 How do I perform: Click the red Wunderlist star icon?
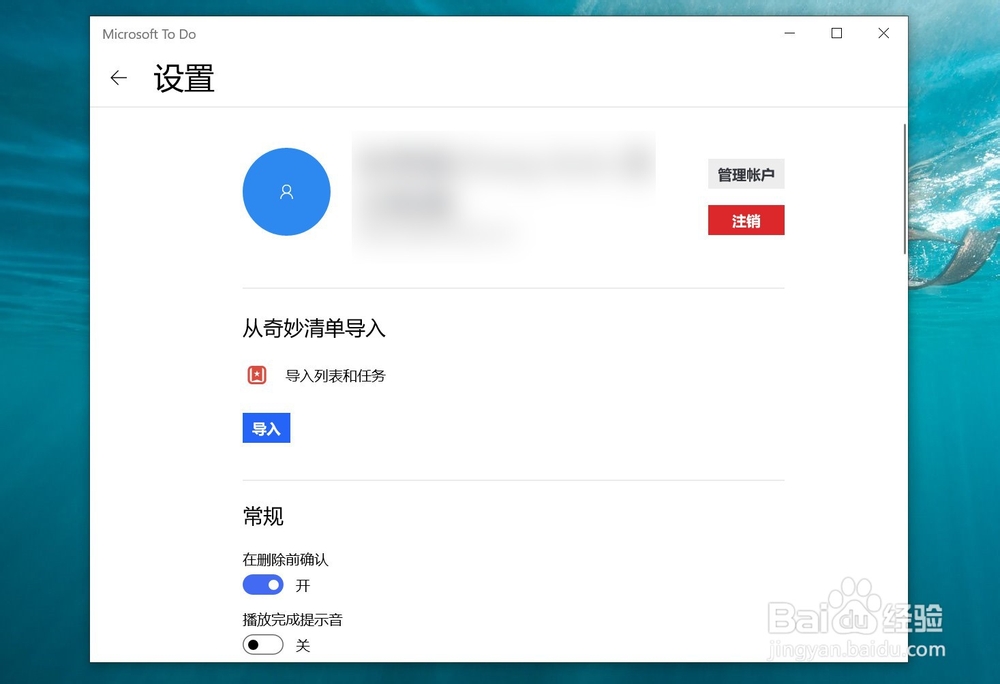tap(256, 375)
